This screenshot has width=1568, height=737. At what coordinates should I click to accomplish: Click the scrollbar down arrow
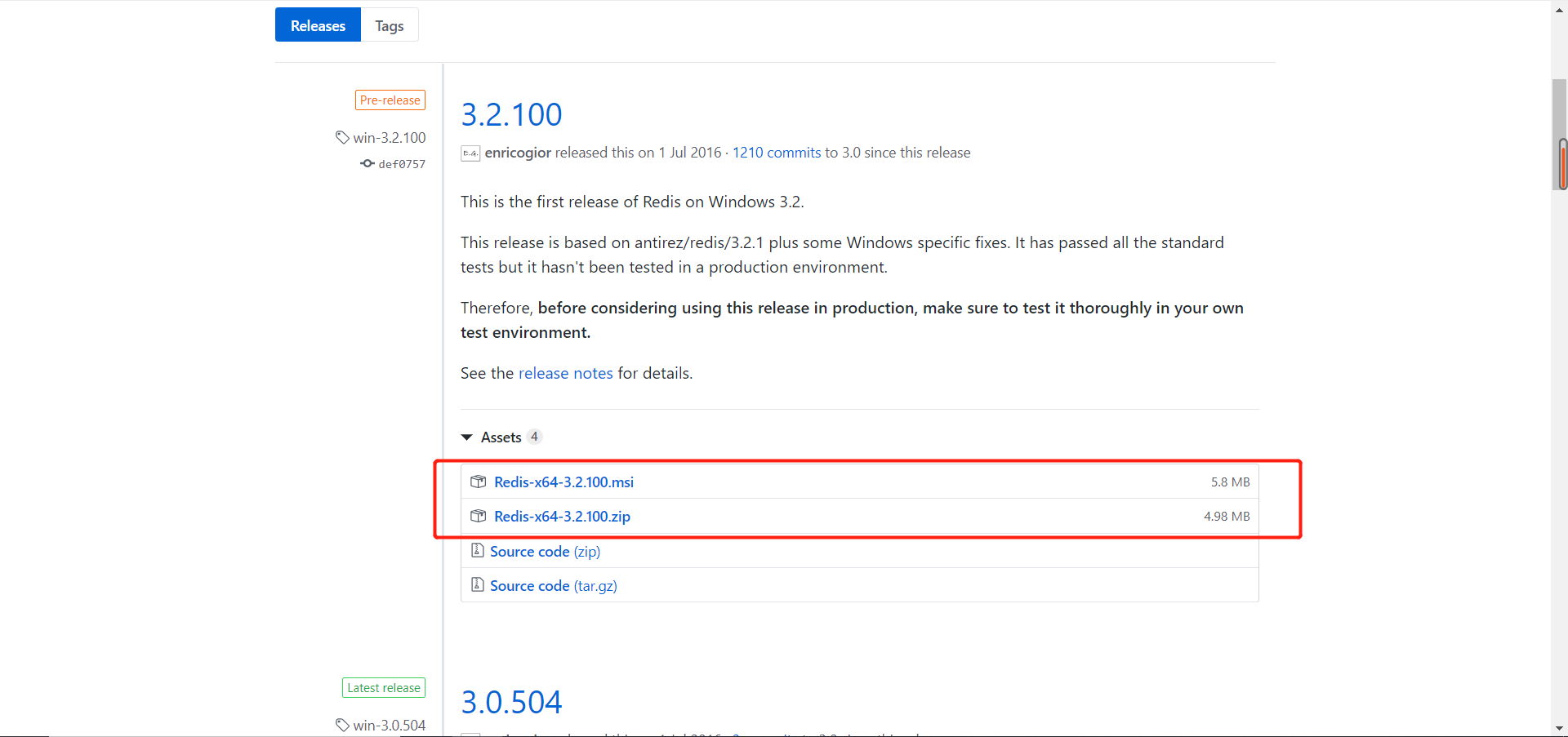click(1560, 728)
